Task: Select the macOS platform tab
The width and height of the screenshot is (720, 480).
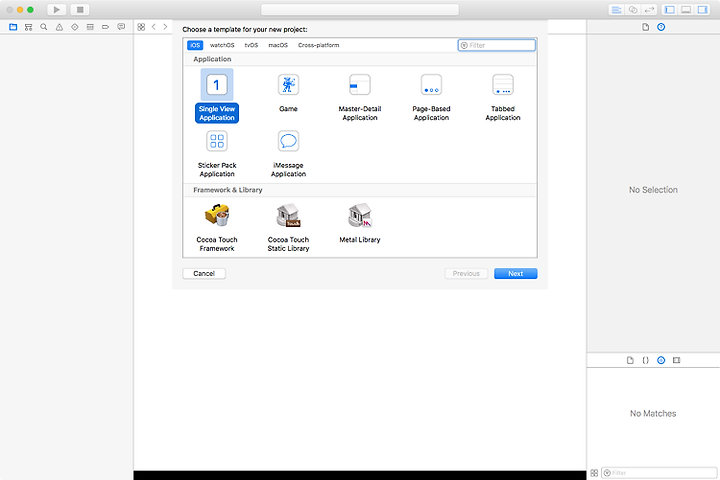Action: (x=278, y=45)
